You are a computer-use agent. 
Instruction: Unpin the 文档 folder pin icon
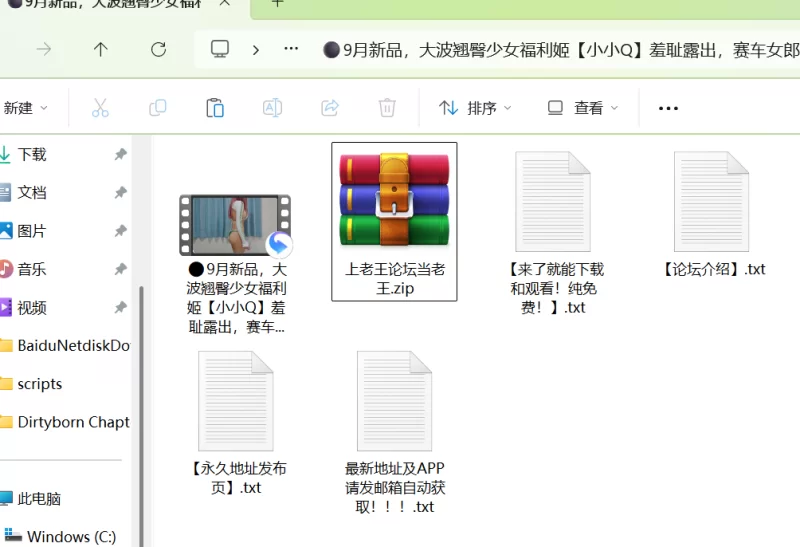(x=120, y=192)
